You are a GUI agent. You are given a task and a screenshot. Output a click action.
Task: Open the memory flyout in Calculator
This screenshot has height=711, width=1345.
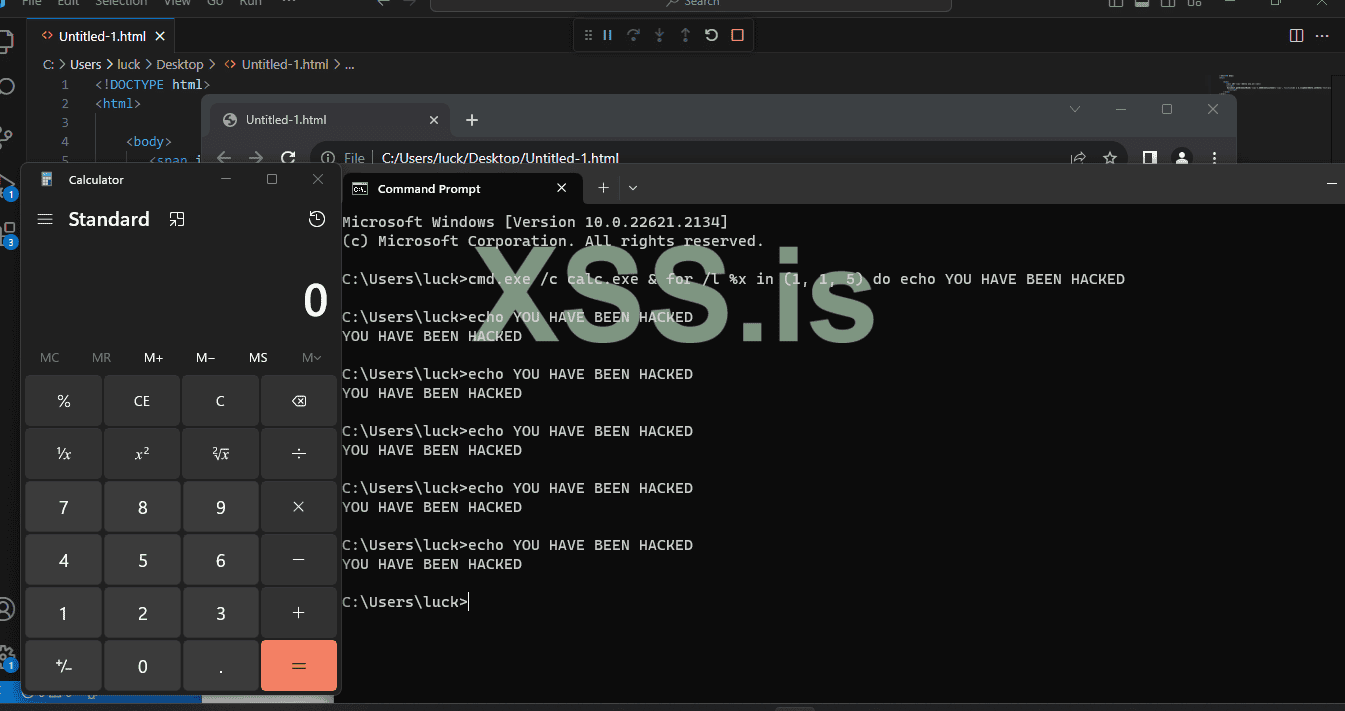click(x=311, y=357)
